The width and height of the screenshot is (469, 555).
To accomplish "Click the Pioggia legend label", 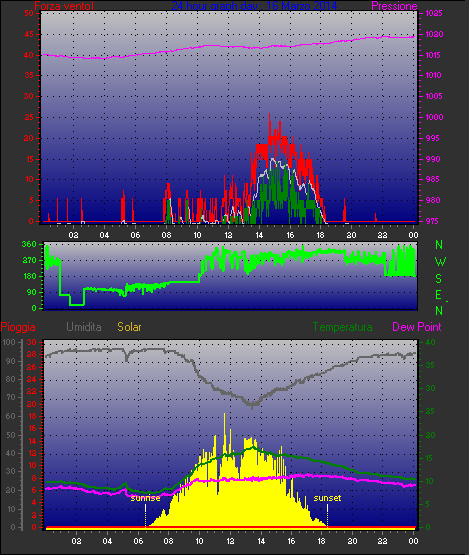I will click(18, 327).
